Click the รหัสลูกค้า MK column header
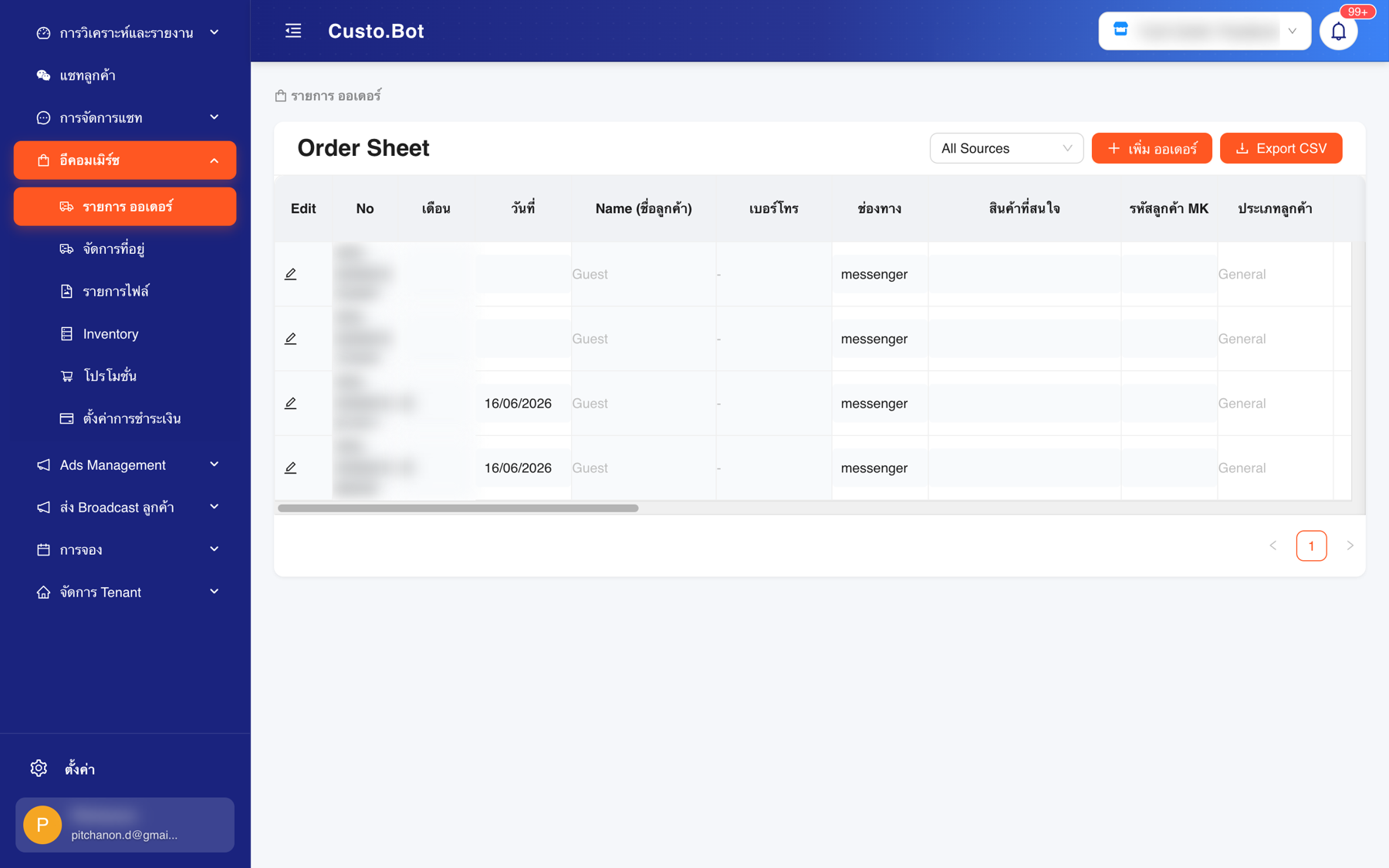1389x868 pixels. pos(1169,208)
